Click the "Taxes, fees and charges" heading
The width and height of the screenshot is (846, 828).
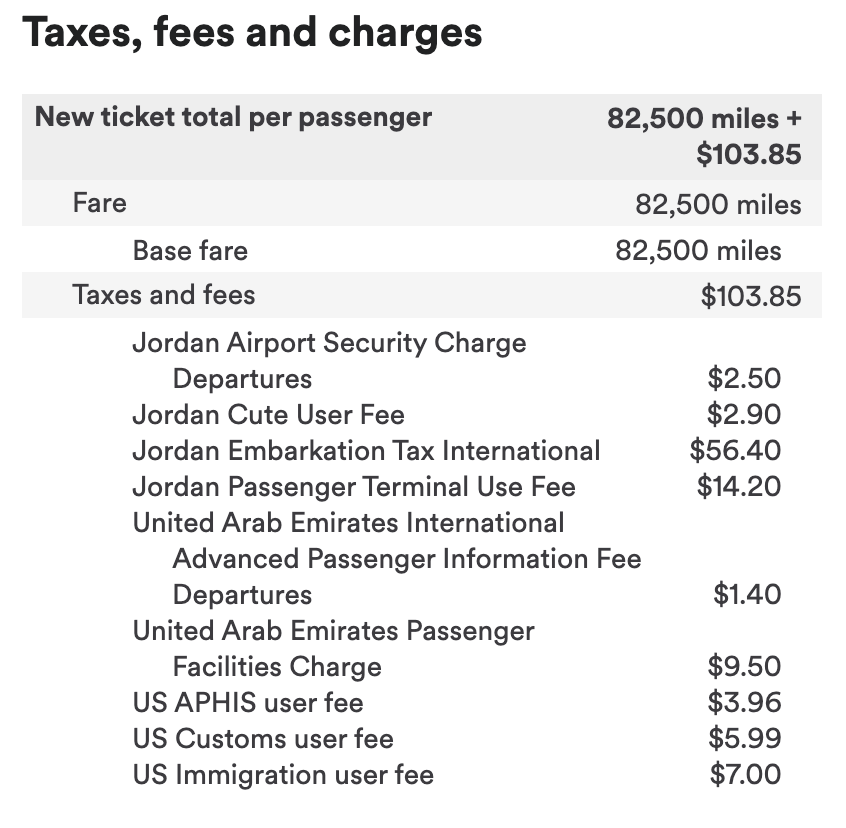click(252, 33)
